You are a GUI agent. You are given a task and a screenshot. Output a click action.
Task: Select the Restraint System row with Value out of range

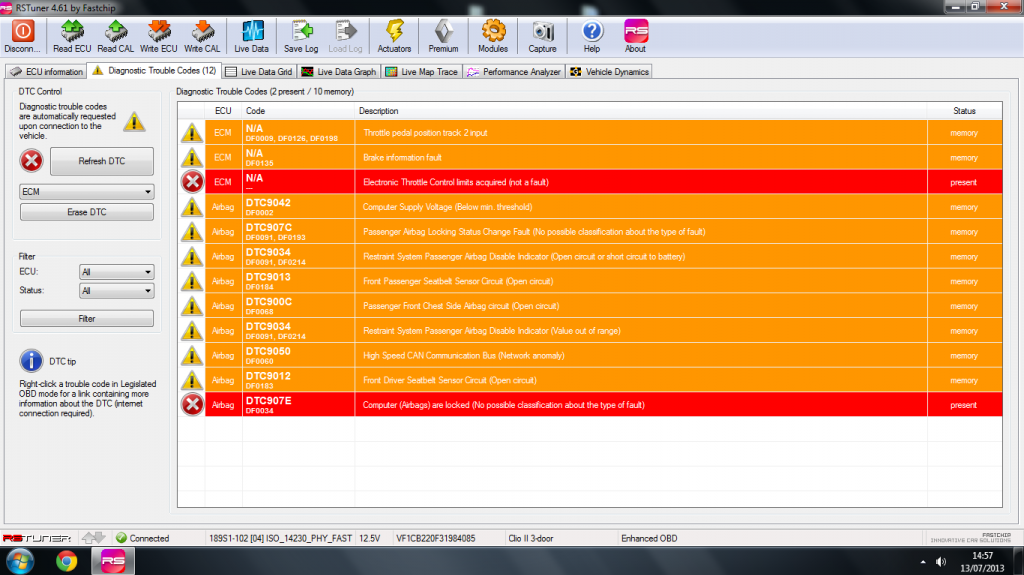590,331
